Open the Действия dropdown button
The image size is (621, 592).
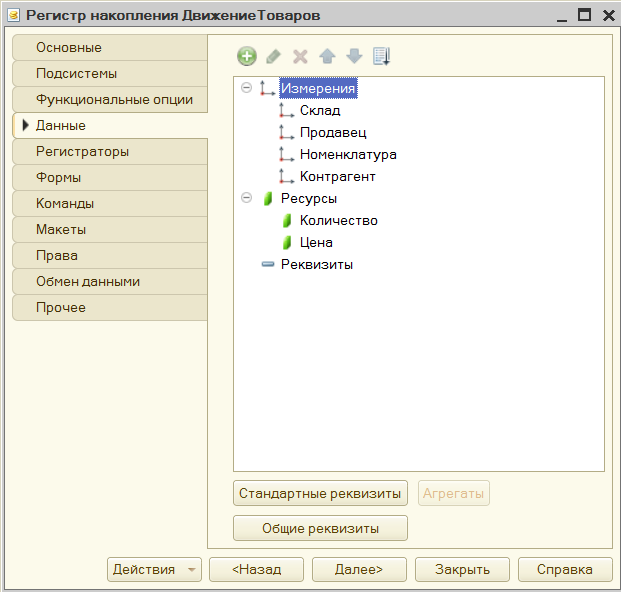(154, 569)
